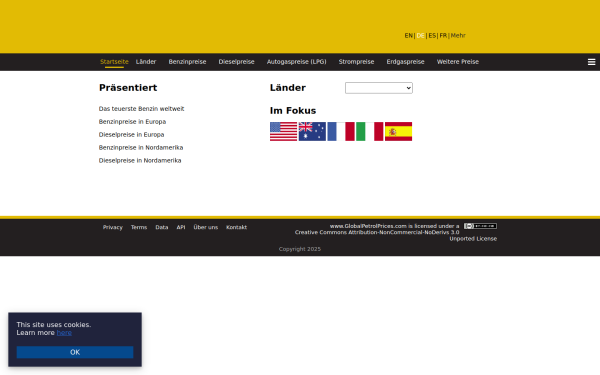Viewport: 600px width, 375px height.
Task: Open Erdgaspreise menu item
Action: 405,62
